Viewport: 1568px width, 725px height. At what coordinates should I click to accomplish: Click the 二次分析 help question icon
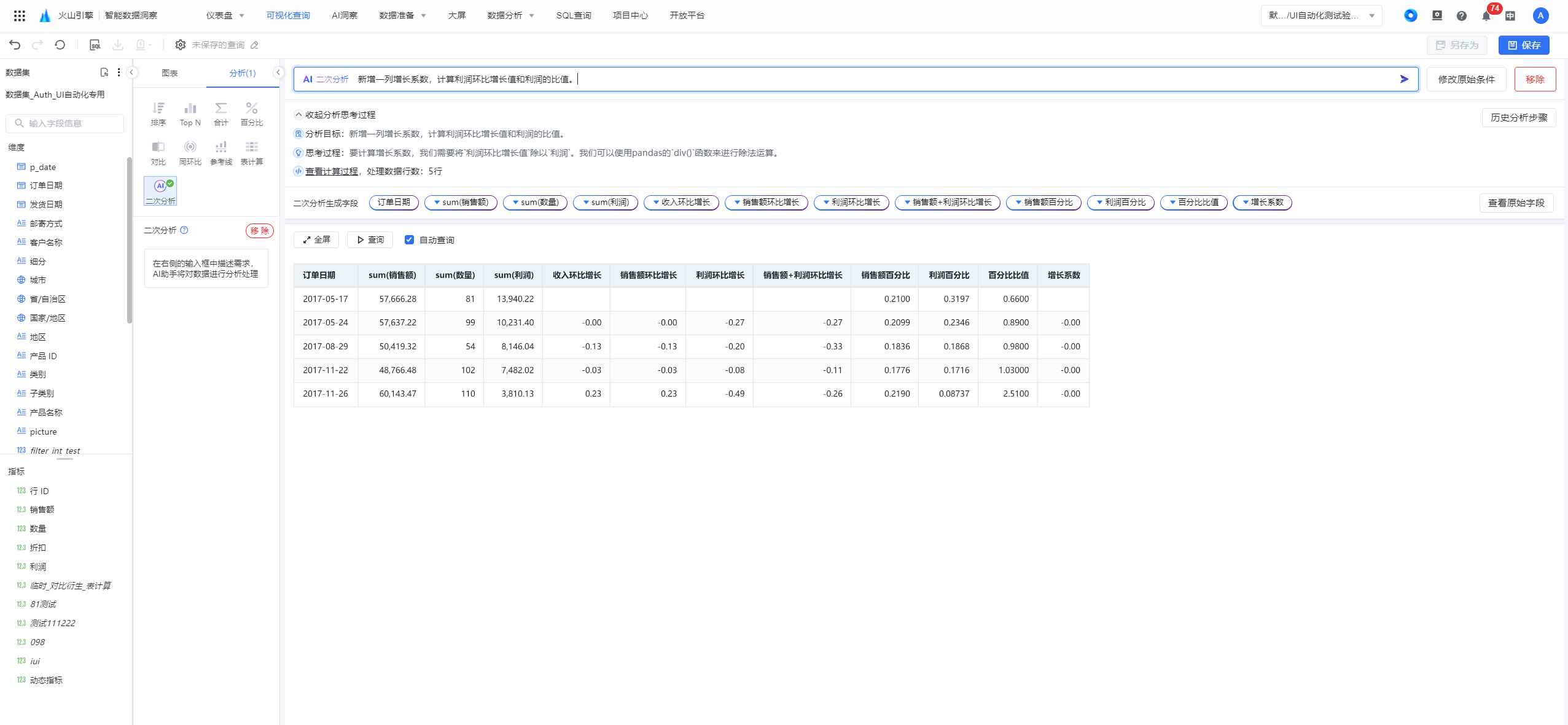coord(184,230)
